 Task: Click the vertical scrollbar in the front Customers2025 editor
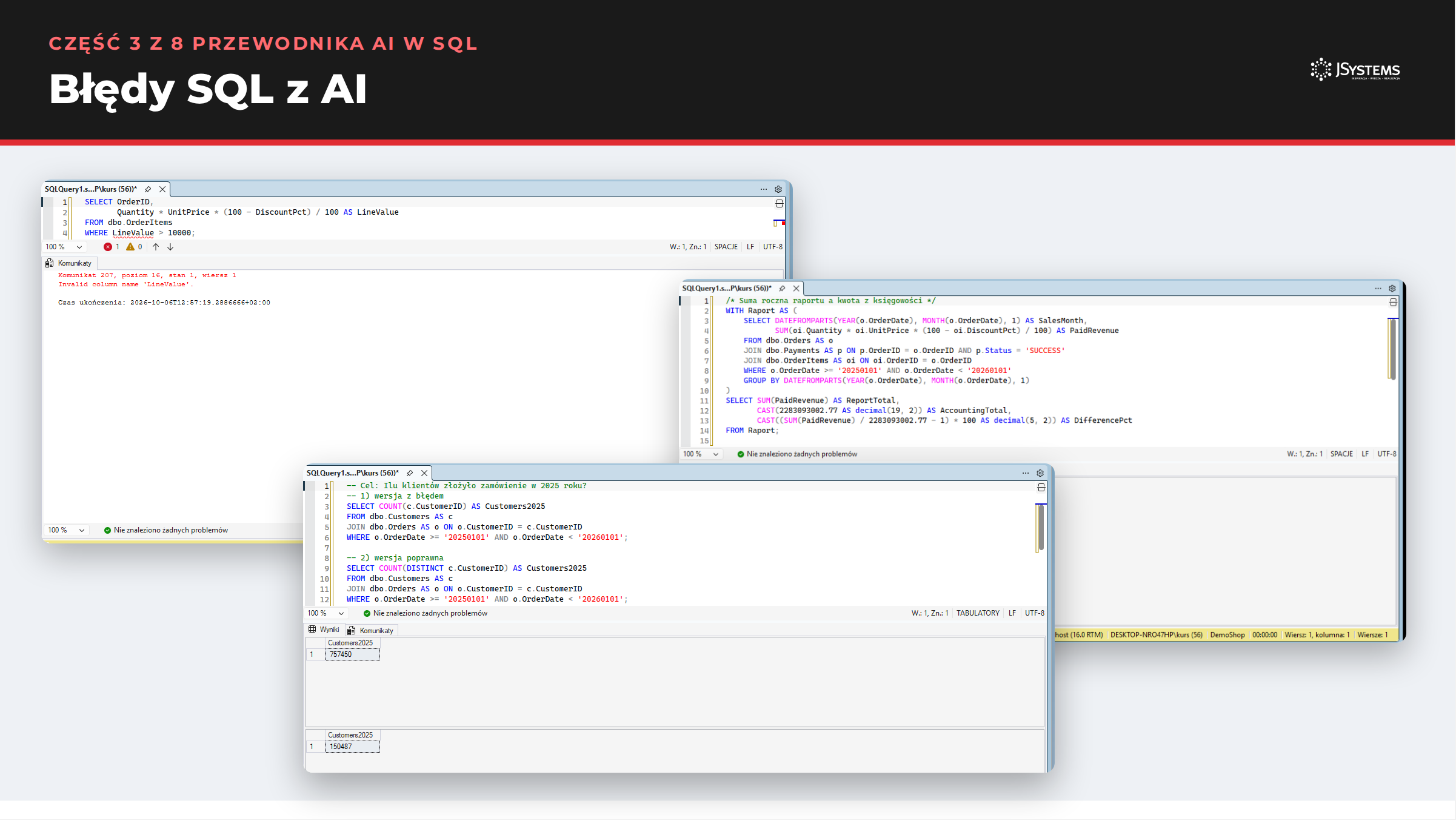(1041, 528)
